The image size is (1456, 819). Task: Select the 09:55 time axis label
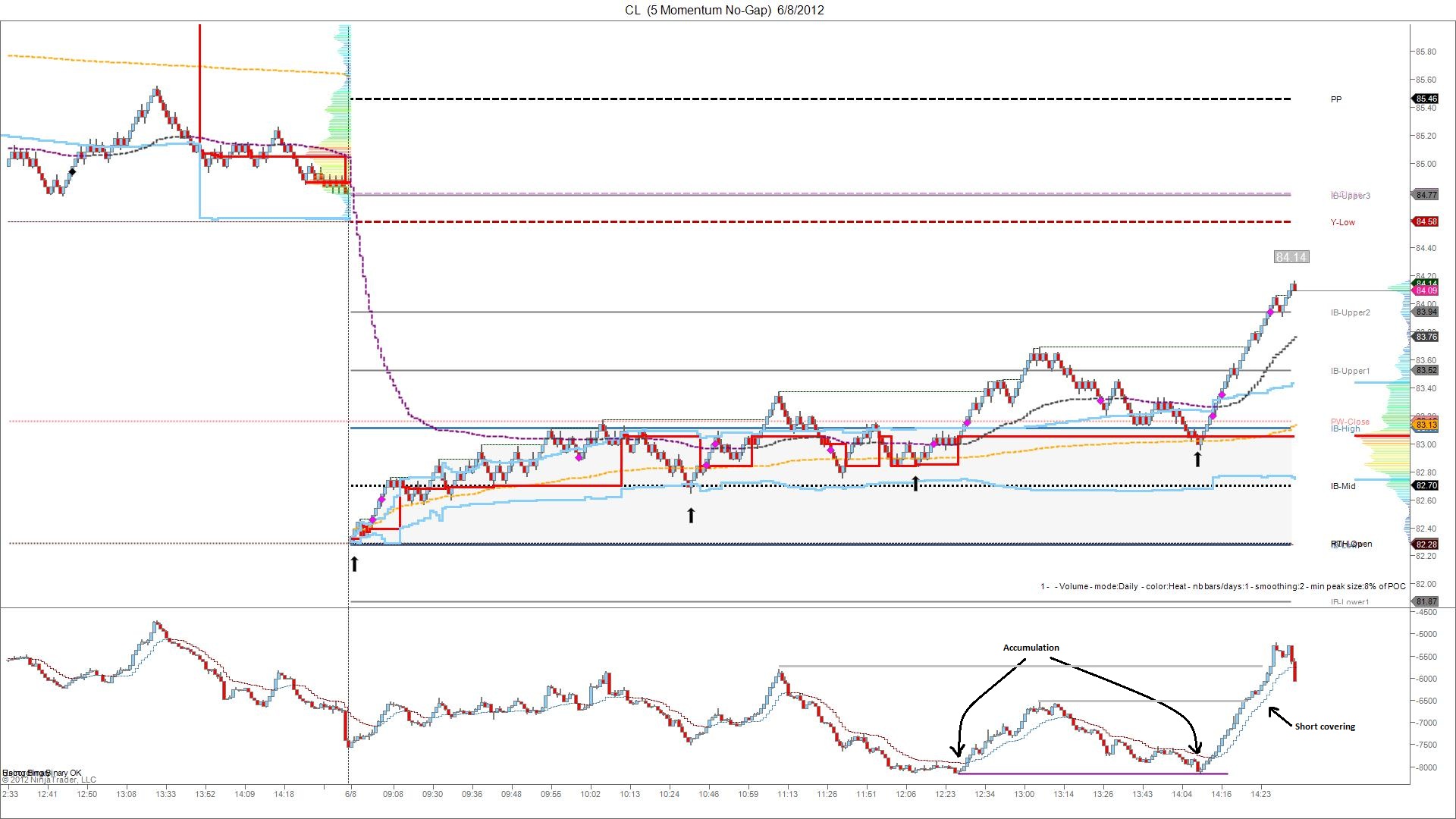point(551,794)
